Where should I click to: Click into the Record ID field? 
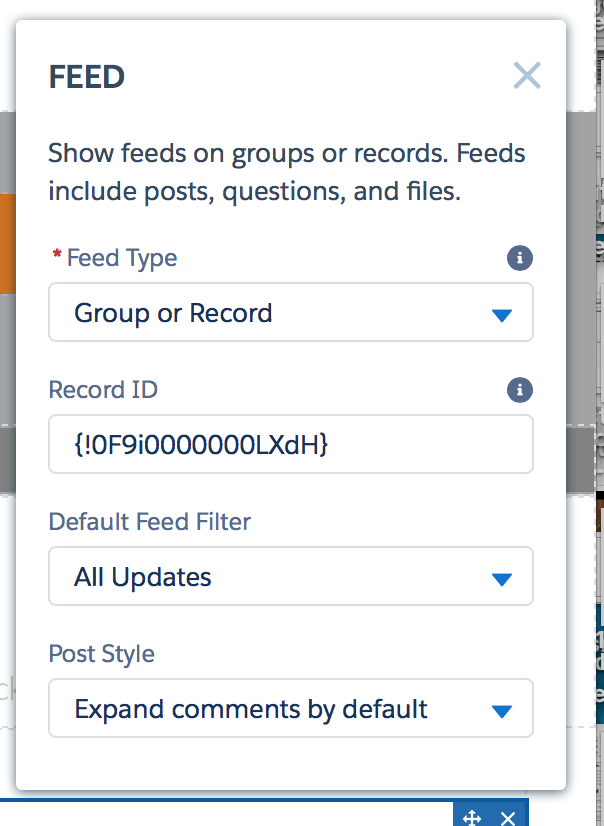coord(290,444)
